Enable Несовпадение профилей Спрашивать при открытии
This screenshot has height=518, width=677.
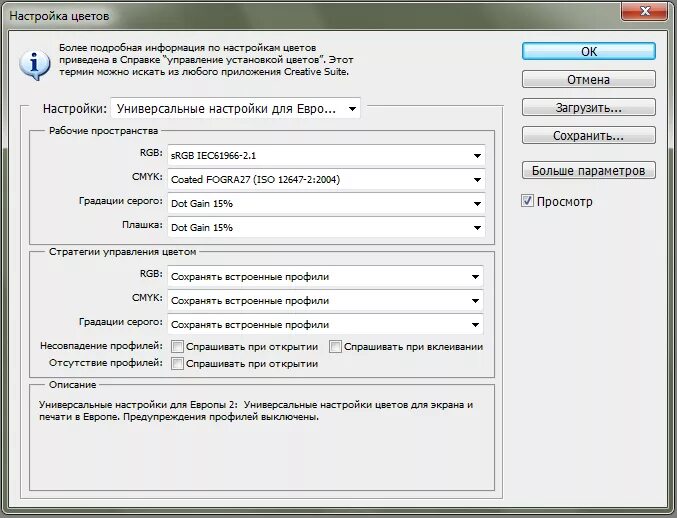[x=177, y=347]
